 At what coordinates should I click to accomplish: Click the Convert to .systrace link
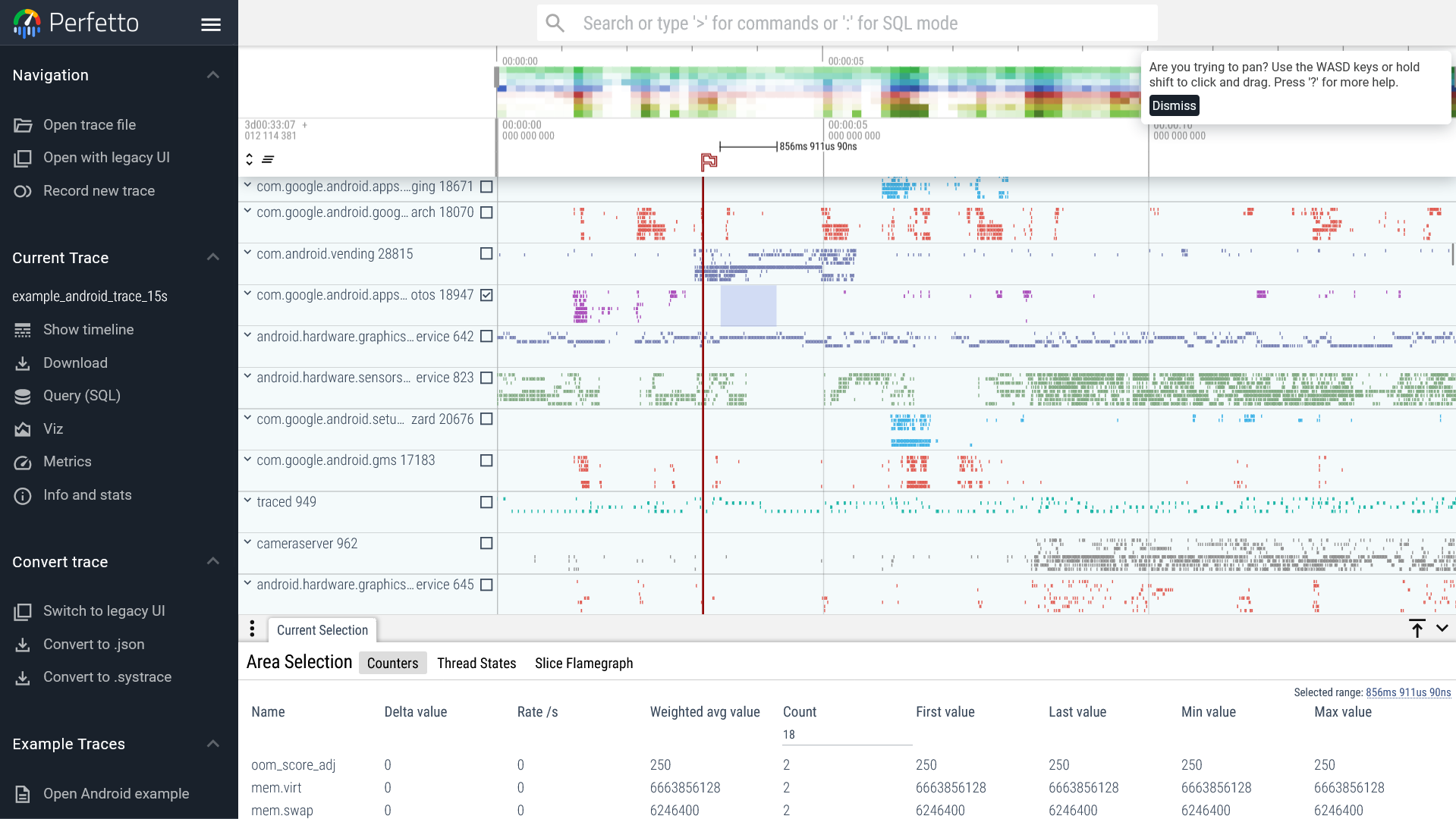pyautogui.click(x=107, y=677)
